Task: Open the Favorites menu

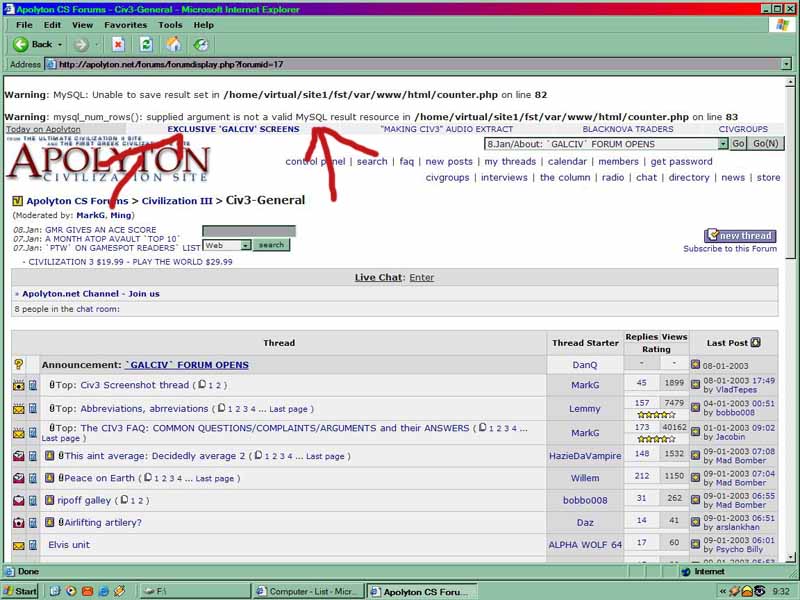Action: (125, 24)
